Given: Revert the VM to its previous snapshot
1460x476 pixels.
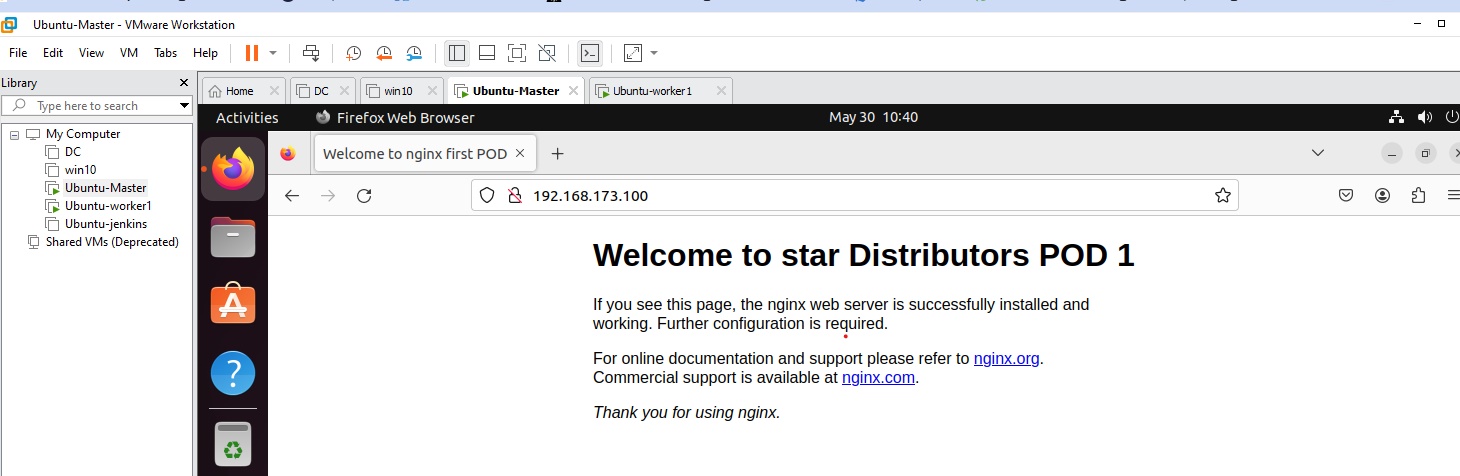Looking at the screenshot, I should click(384, 53).
